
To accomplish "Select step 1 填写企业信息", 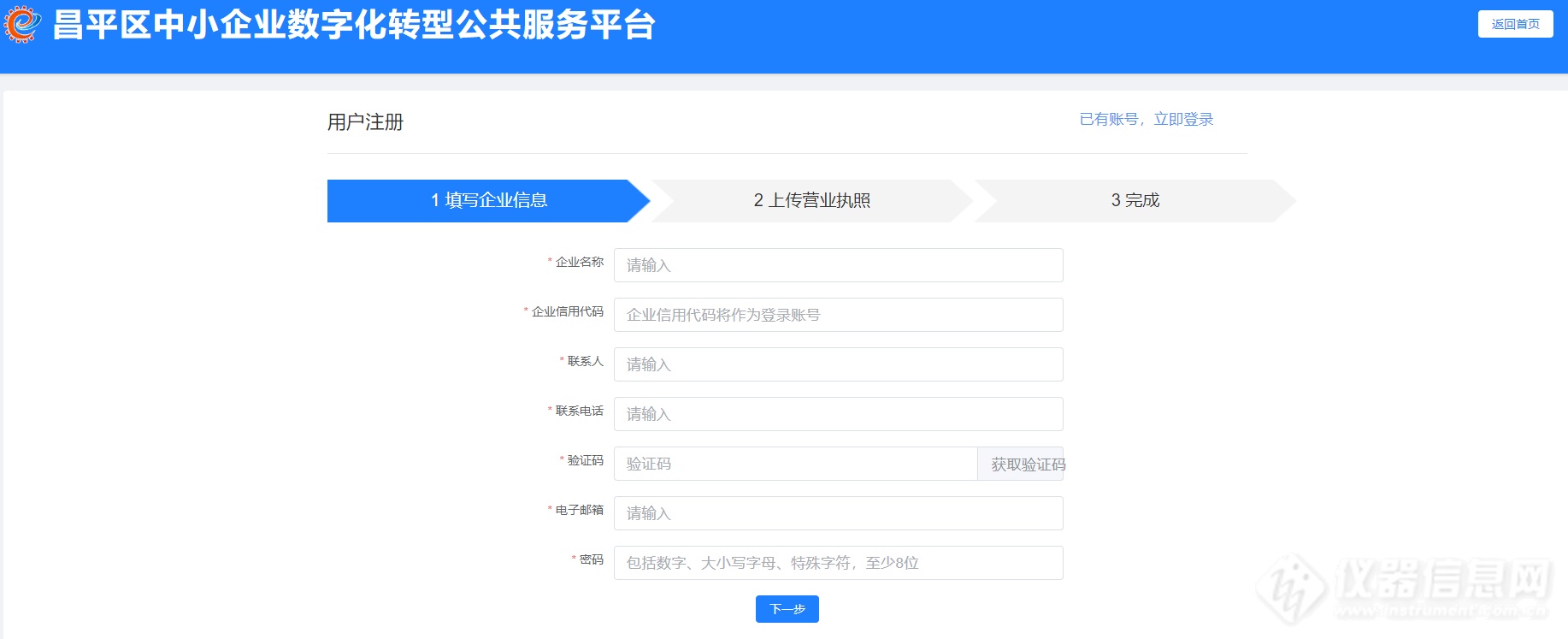I will 489,201.
